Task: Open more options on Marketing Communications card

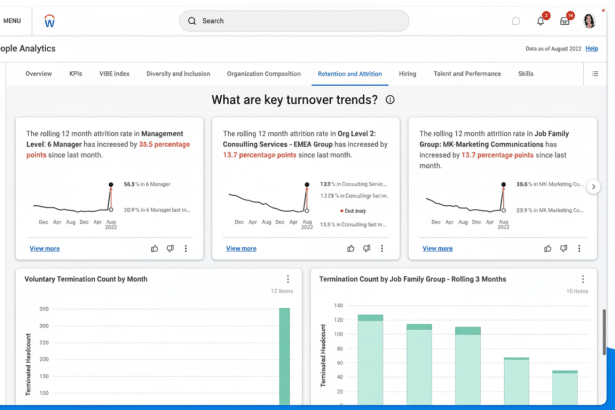Action: coord(579,248)
